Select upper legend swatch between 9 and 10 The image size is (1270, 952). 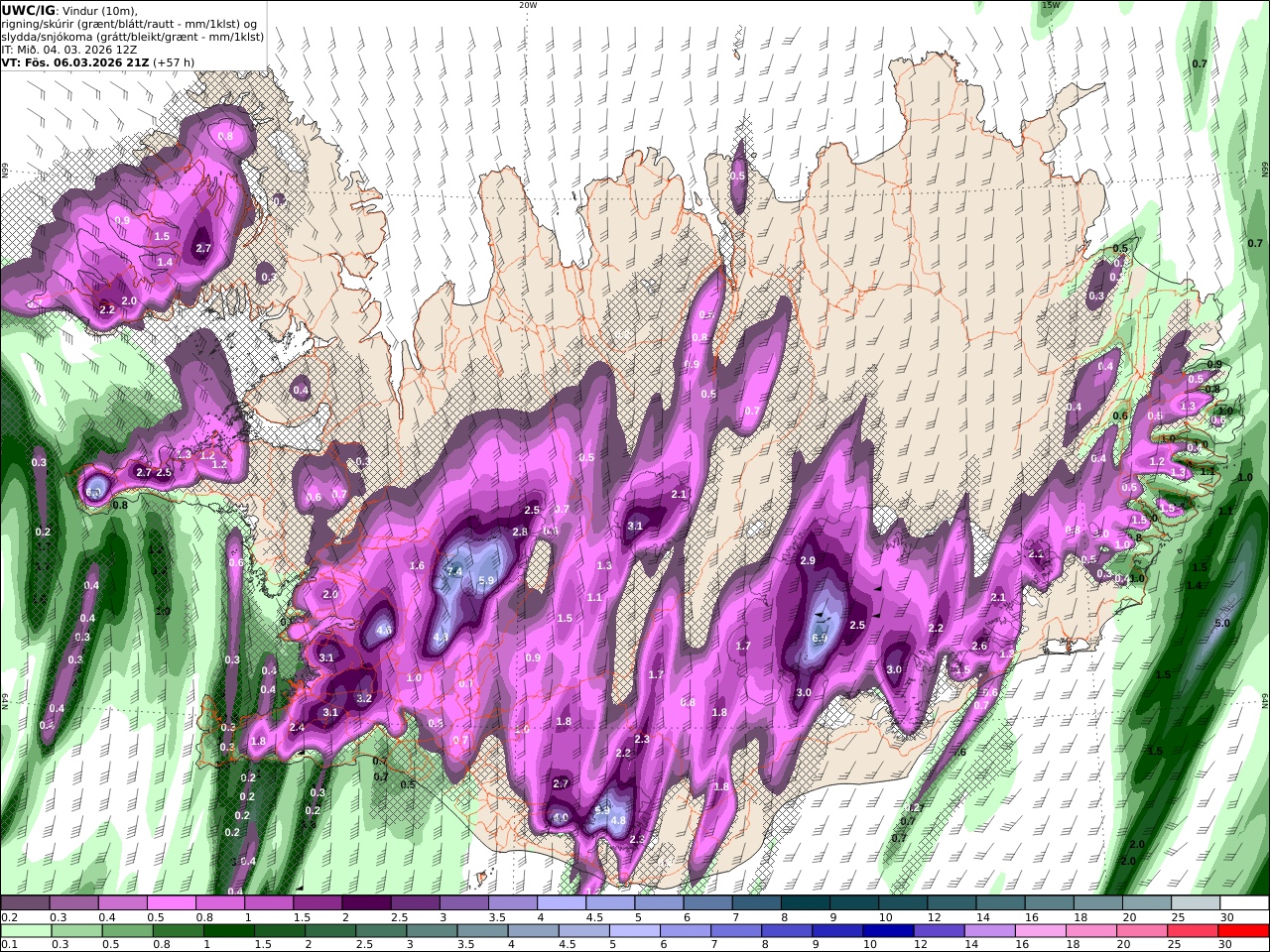point(854,903)
